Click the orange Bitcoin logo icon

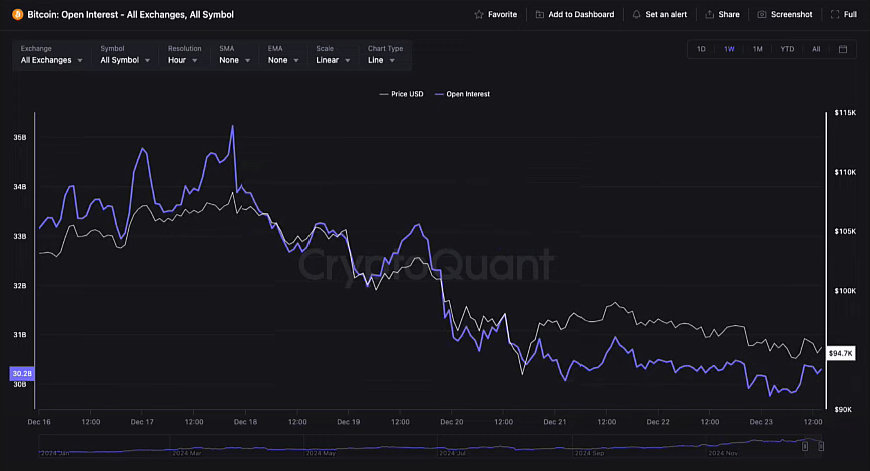click(17, 14)
